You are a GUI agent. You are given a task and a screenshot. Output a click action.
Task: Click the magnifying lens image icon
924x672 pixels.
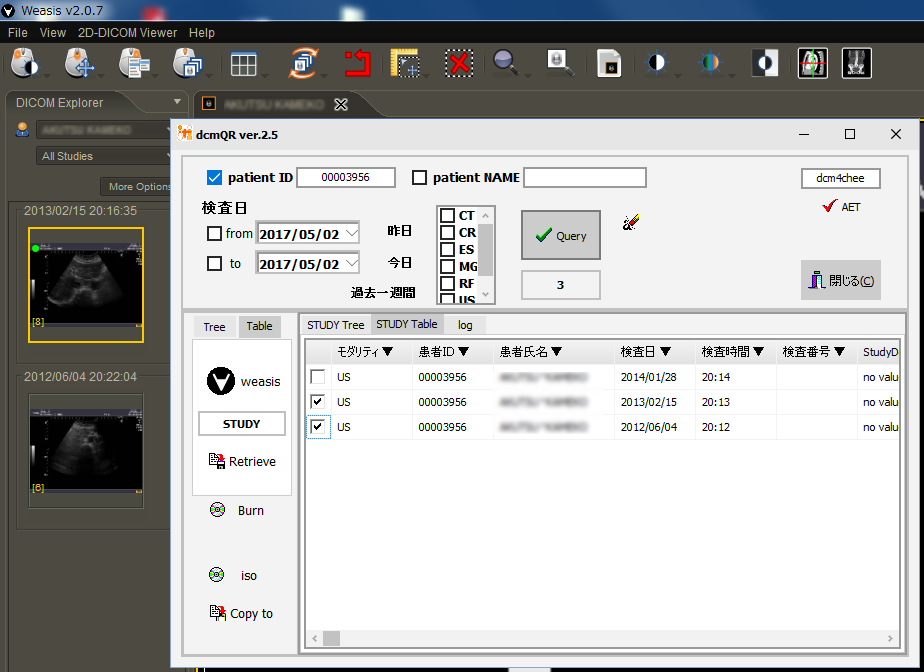pyautogui.click(x=559, y=63)
